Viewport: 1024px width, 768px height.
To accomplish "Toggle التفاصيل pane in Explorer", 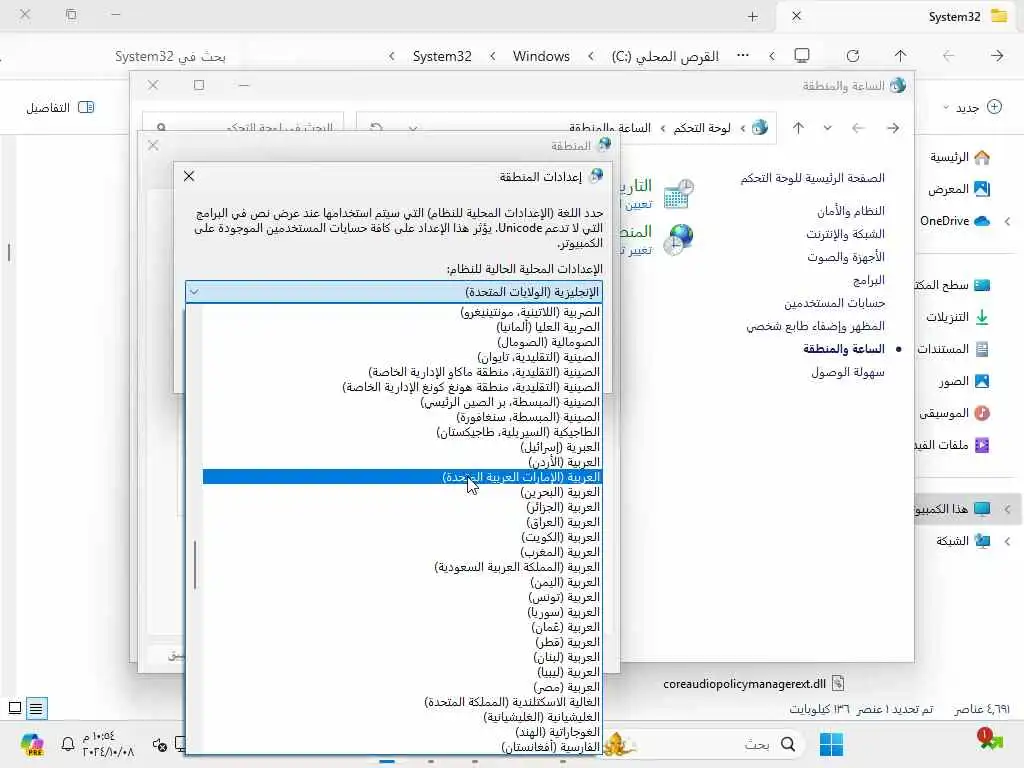I will coord(60,108).
